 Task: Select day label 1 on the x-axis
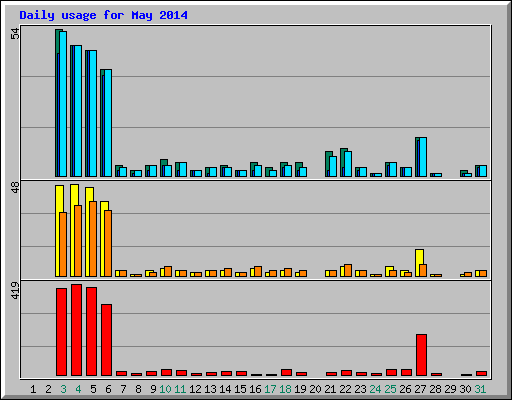(x=33, y=389)
